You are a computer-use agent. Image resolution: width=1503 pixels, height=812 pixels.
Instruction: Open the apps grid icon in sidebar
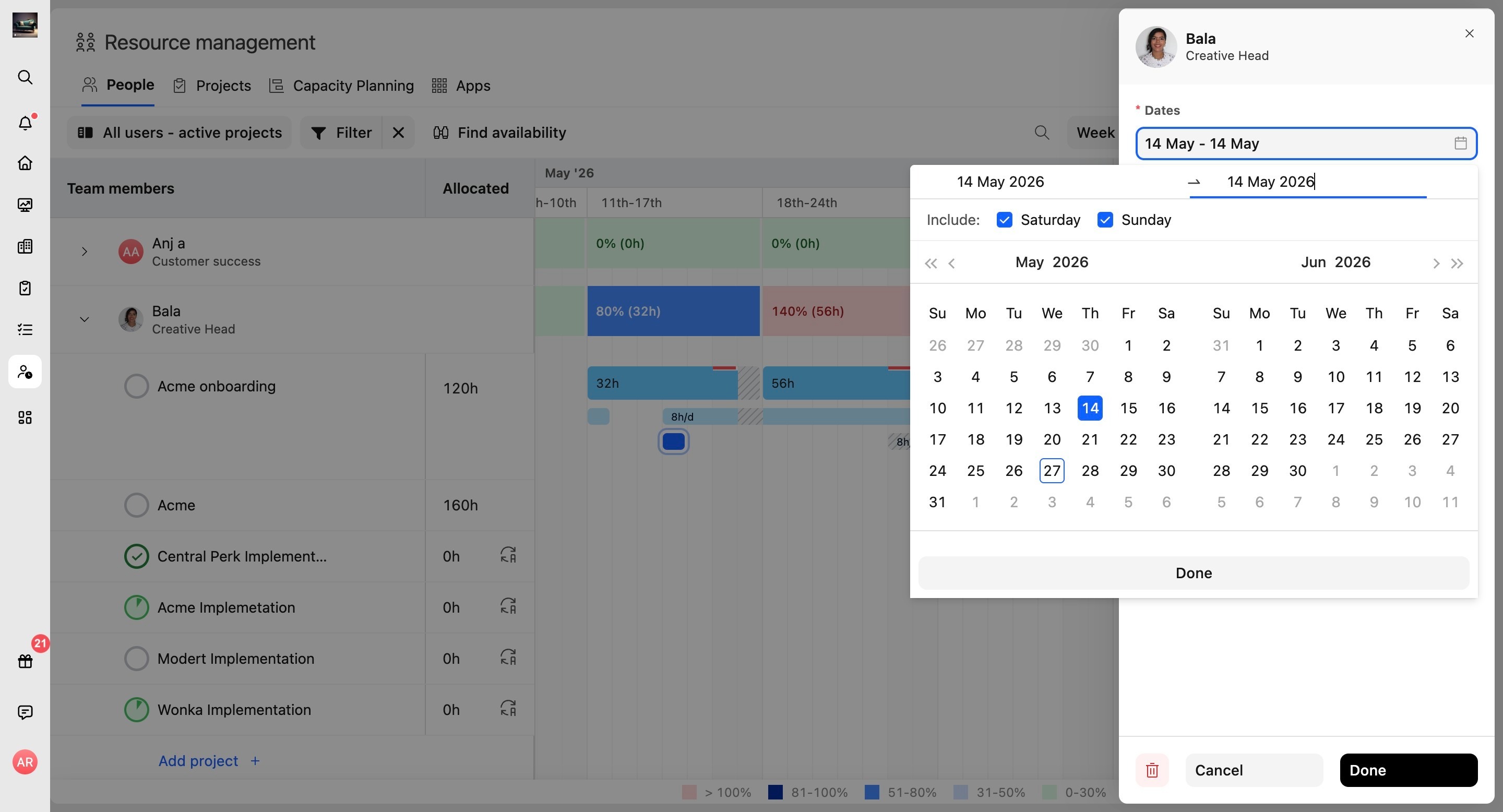click(x=25, y=417)
